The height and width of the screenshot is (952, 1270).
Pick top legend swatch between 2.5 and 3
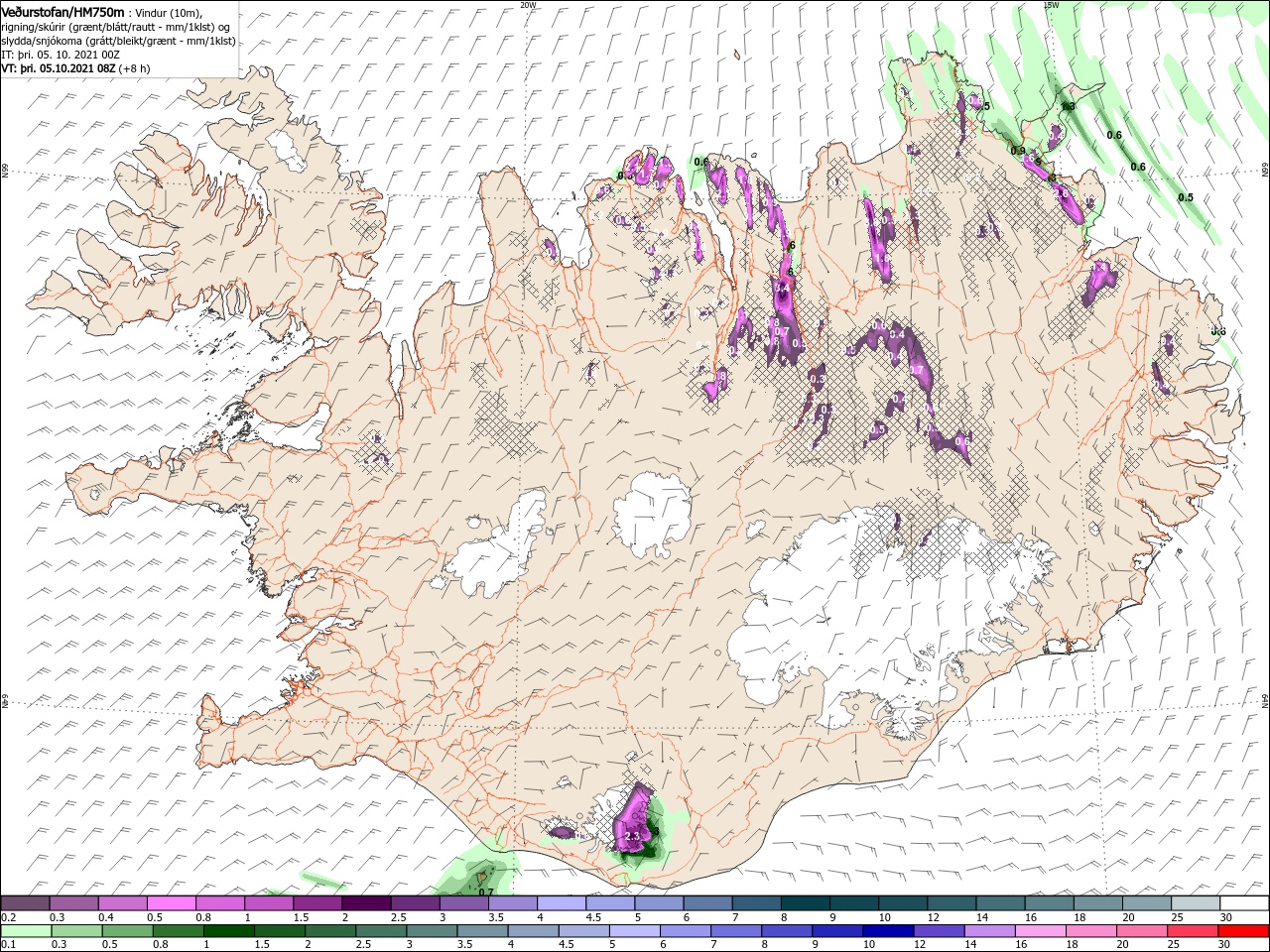pyautogui.click(x=414, y=903)
